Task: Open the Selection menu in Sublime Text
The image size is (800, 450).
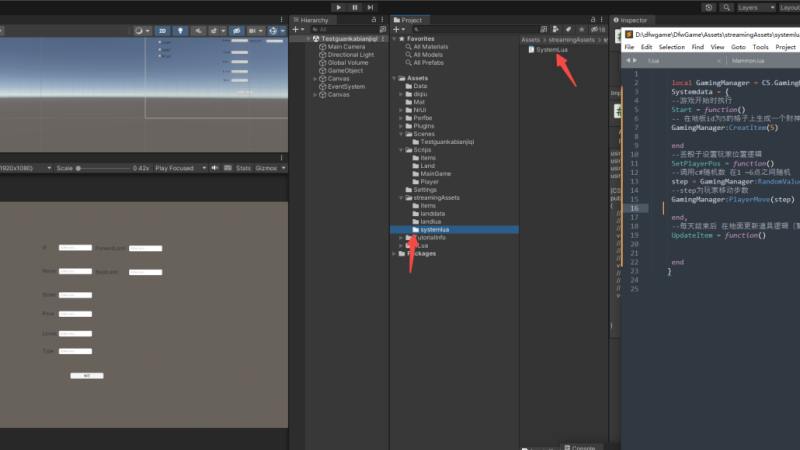Action: click(671, 47)
